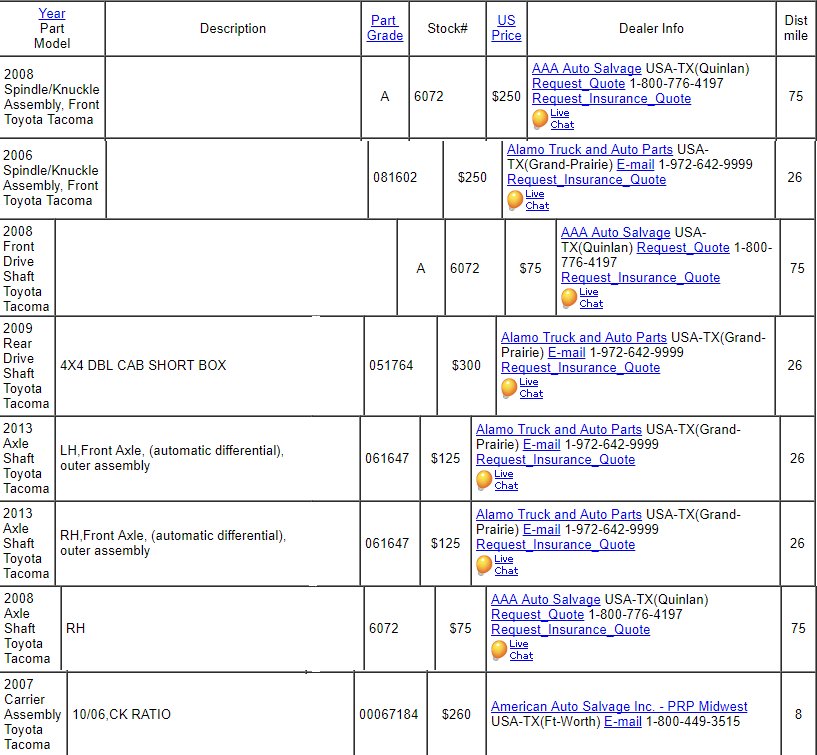817x755 pixels.
Task: Click the '2009 Rear Drive Shaft Toyota Tacoma' cell
Action: (27, 366)
